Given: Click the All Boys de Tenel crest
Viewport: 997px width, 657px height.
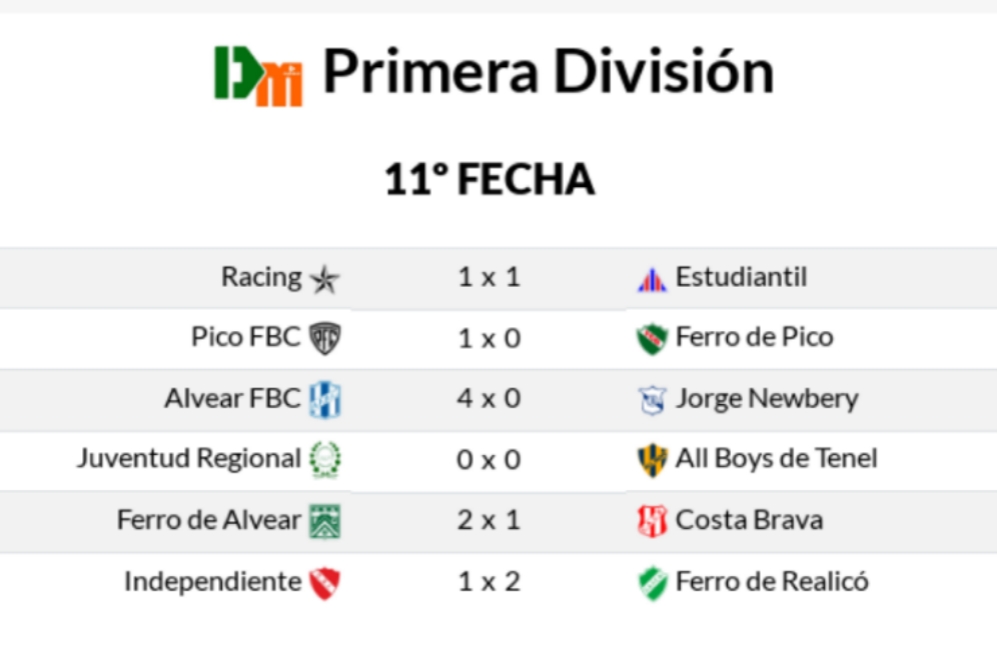Looking at the screenshot, I should [x=652, y=460].
